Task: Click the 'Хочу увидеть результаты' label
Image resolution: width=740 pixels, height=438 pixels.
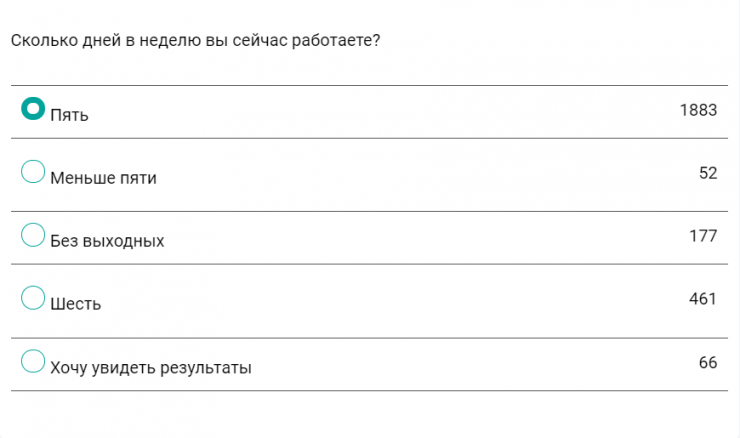Action: click(x=150, y=368)
